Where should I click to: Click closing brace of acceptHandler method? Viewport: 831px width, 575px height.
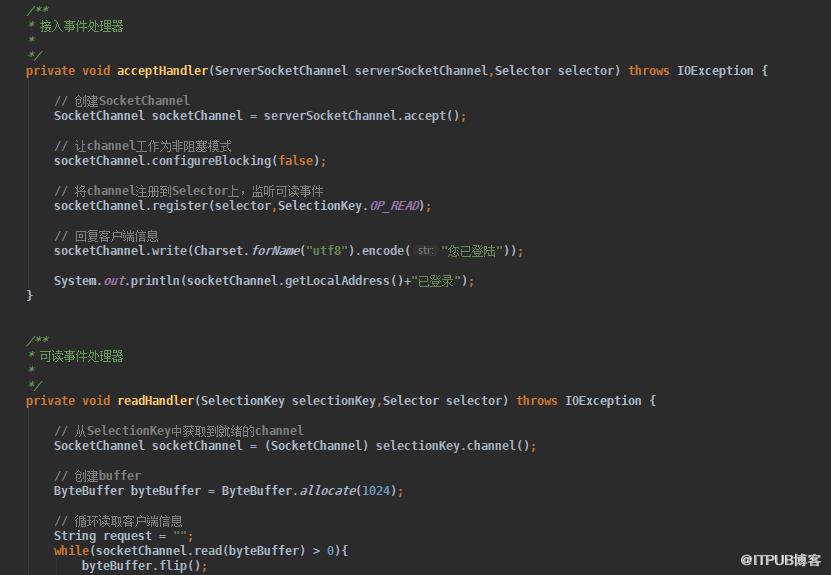pos(30,296)
